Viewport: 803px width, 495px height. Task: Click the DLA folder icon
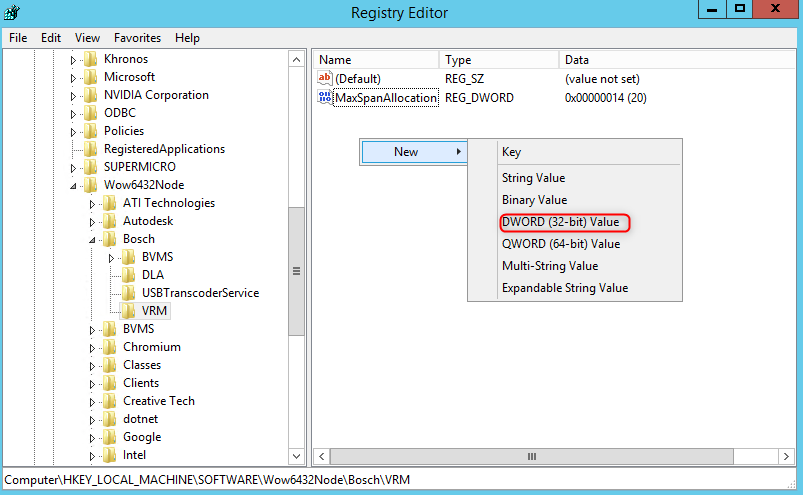pyautogui.click(x=128, y=275)
